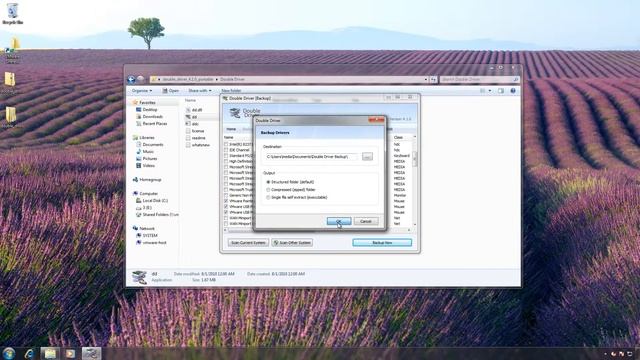Open Organize menu in Explorer
The height and width of the screenshot is (360, 640).
142,91
